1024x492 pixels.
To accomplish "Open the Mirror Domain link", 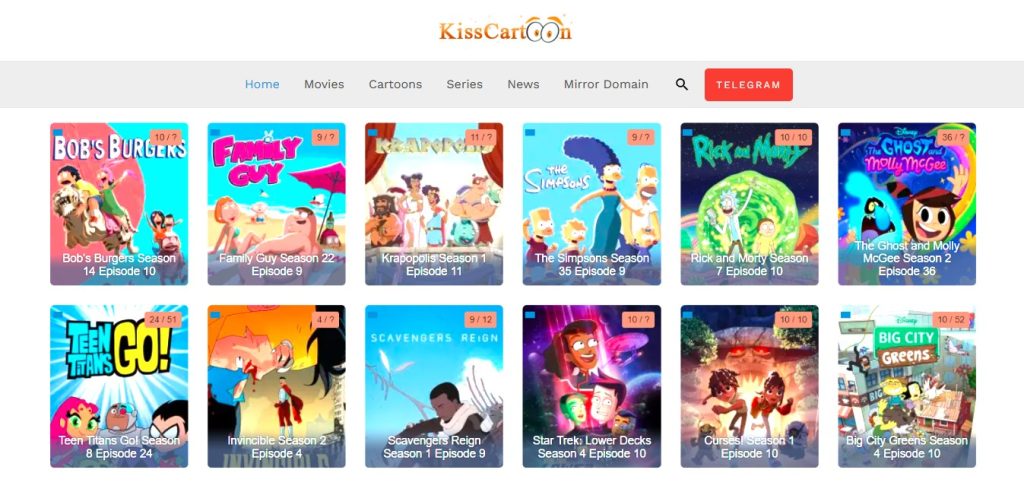I will [606, 84].
